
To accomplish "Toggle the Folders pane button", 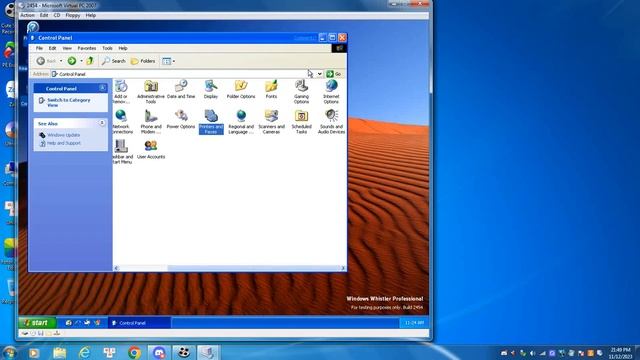I will (143, 61).
